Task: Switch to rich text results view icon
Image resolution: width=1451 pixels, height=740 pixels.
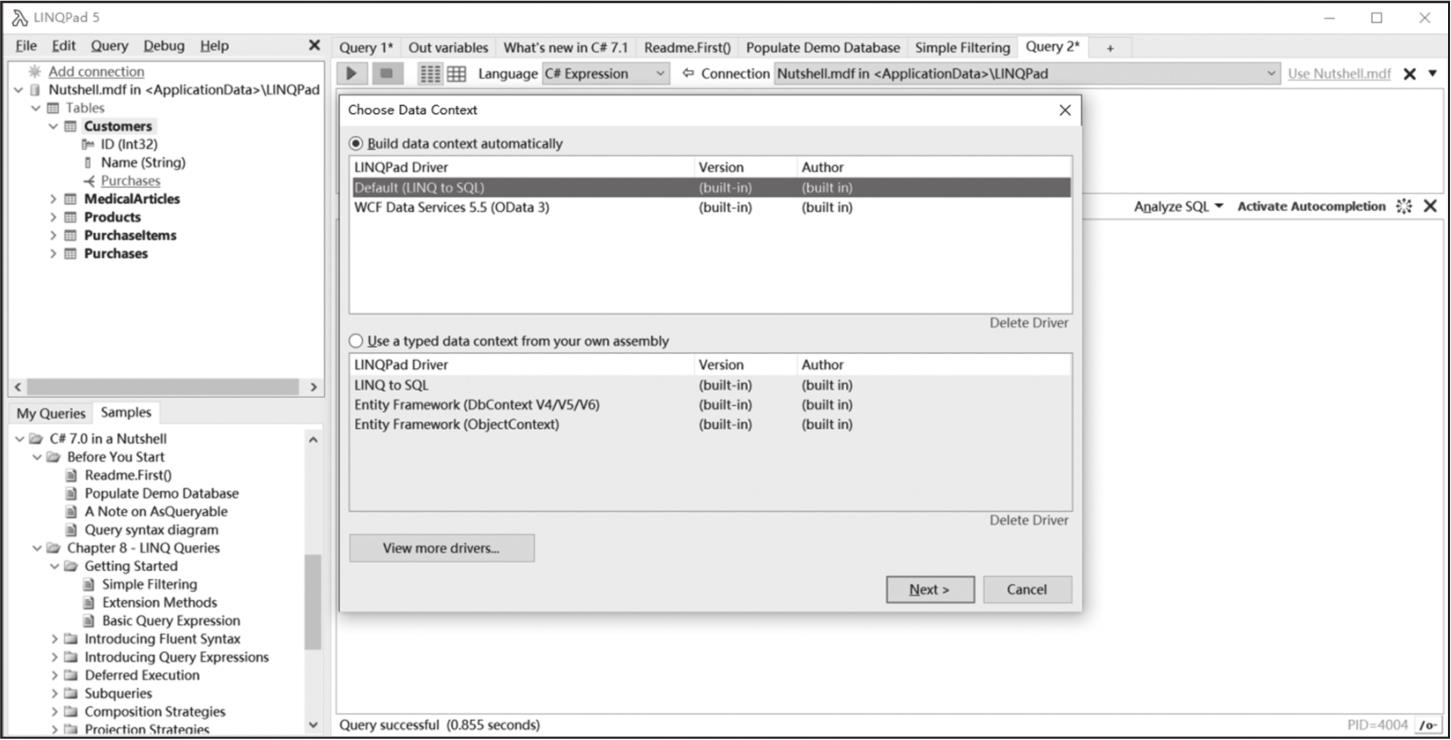Action: pyautogui.click(x=430, y=74)
